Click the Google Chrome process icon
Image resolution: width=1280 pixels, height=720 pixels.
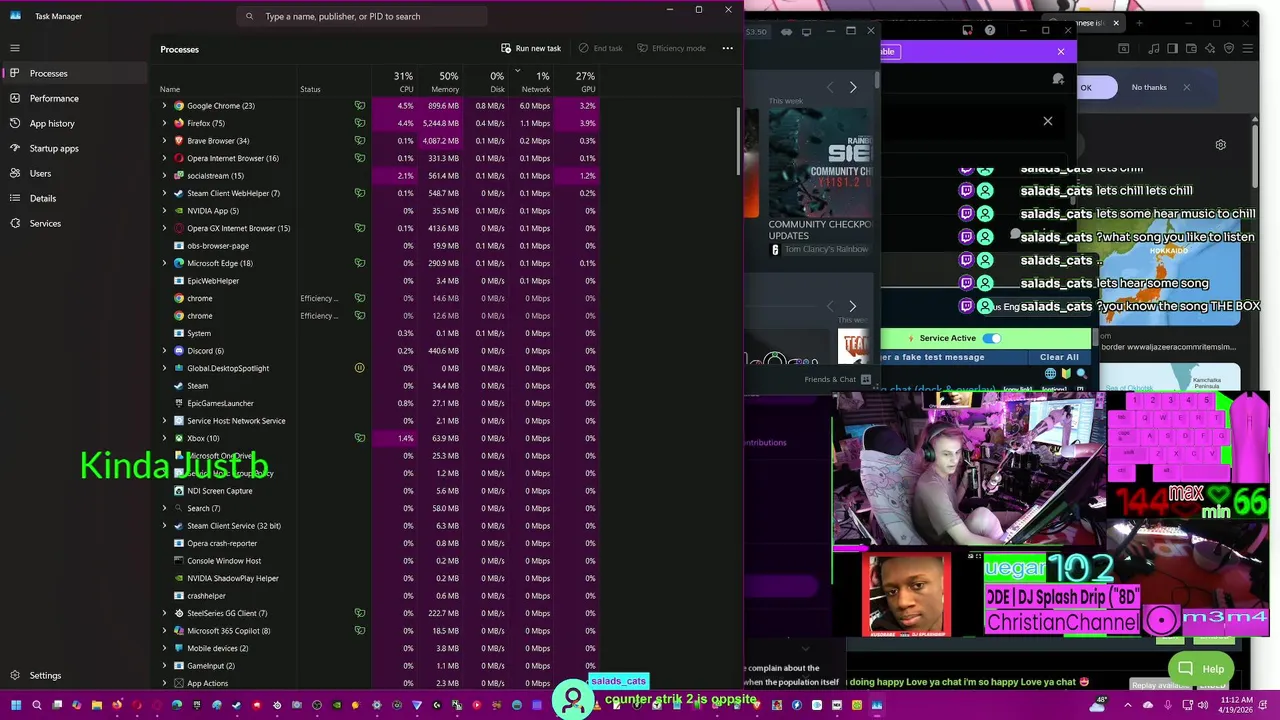179,105
